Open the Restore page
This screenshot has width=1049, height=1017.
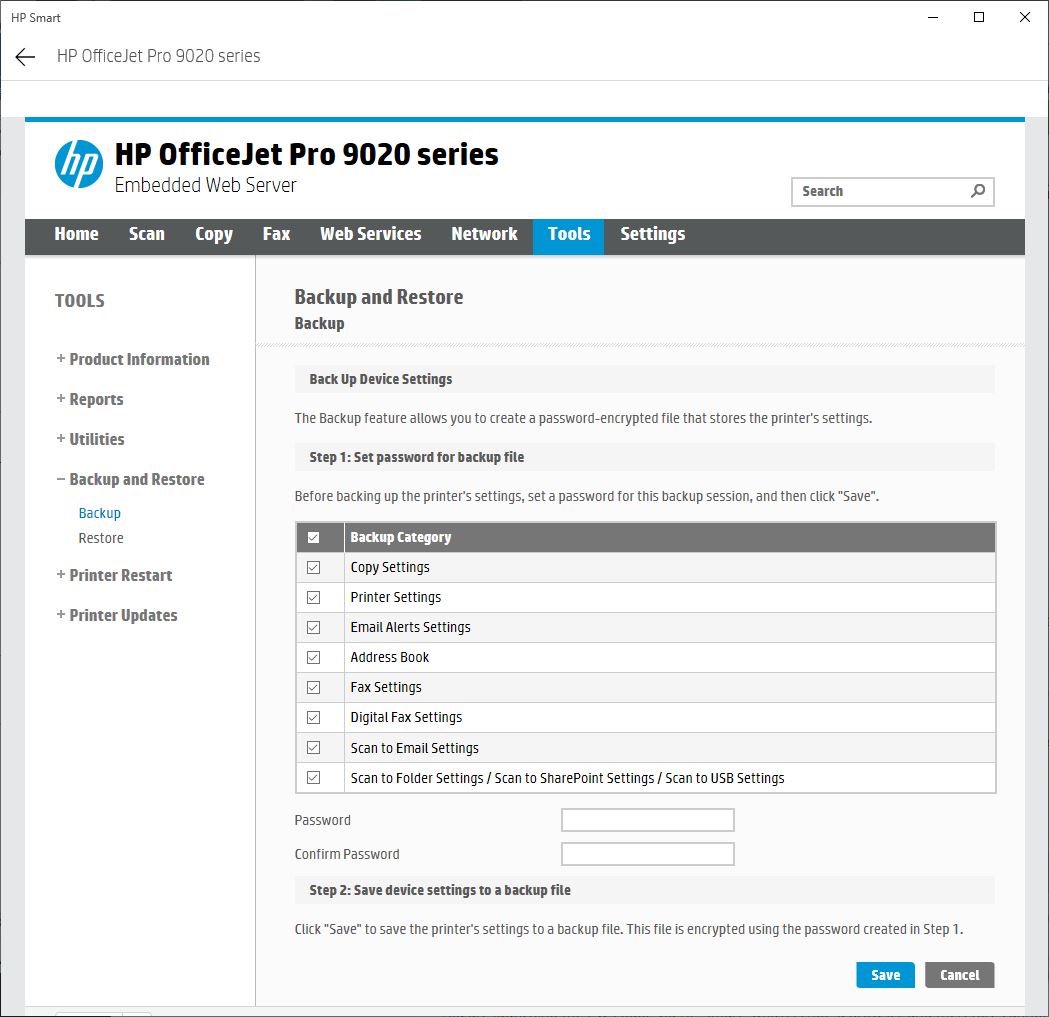pos(100,538)
